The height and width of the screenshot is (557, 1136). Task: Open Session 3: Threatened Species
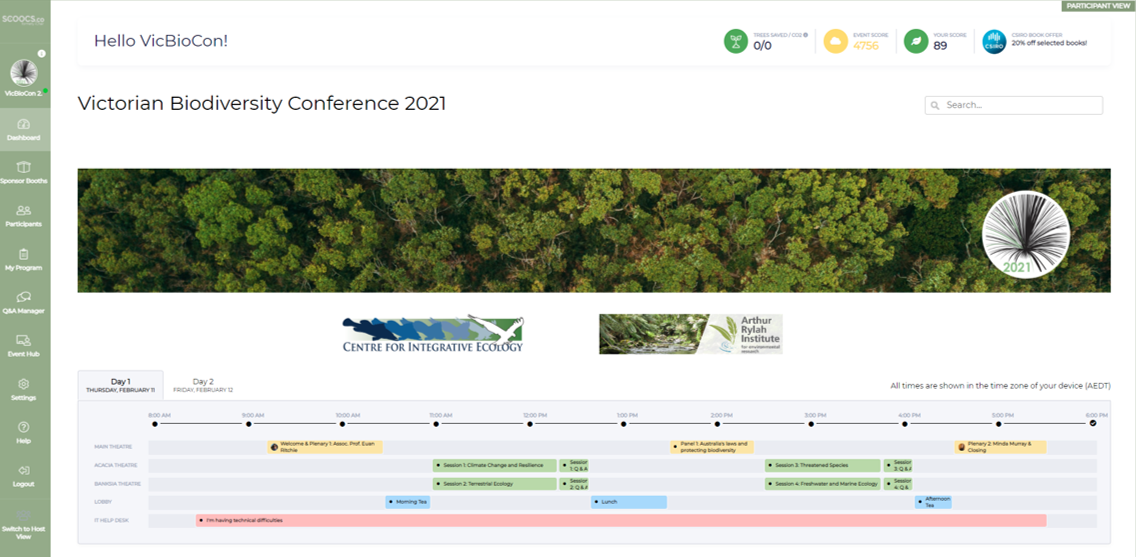(822, 465)
